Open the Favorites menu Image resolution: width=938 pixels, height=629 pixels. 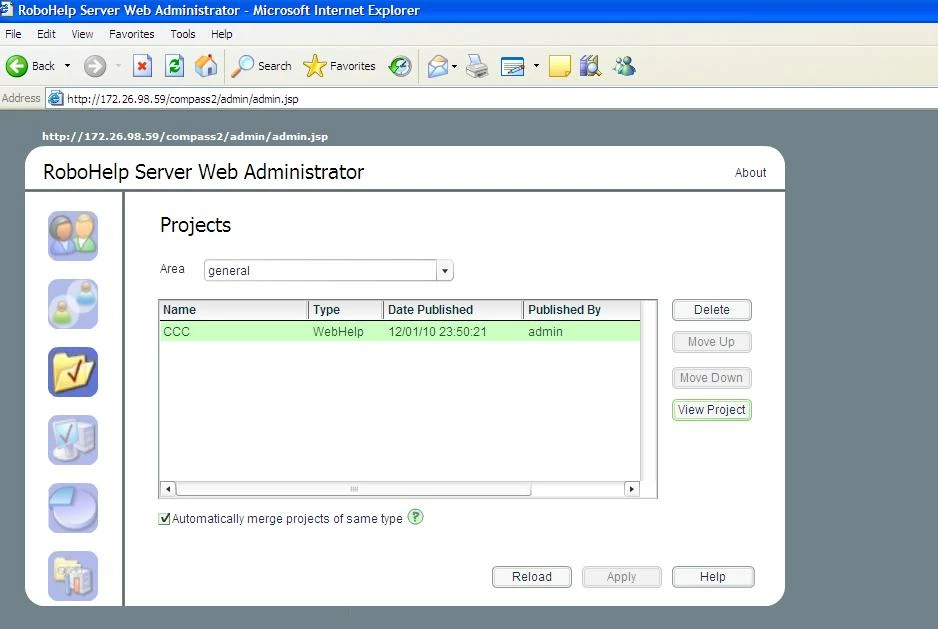click(132, 34)
